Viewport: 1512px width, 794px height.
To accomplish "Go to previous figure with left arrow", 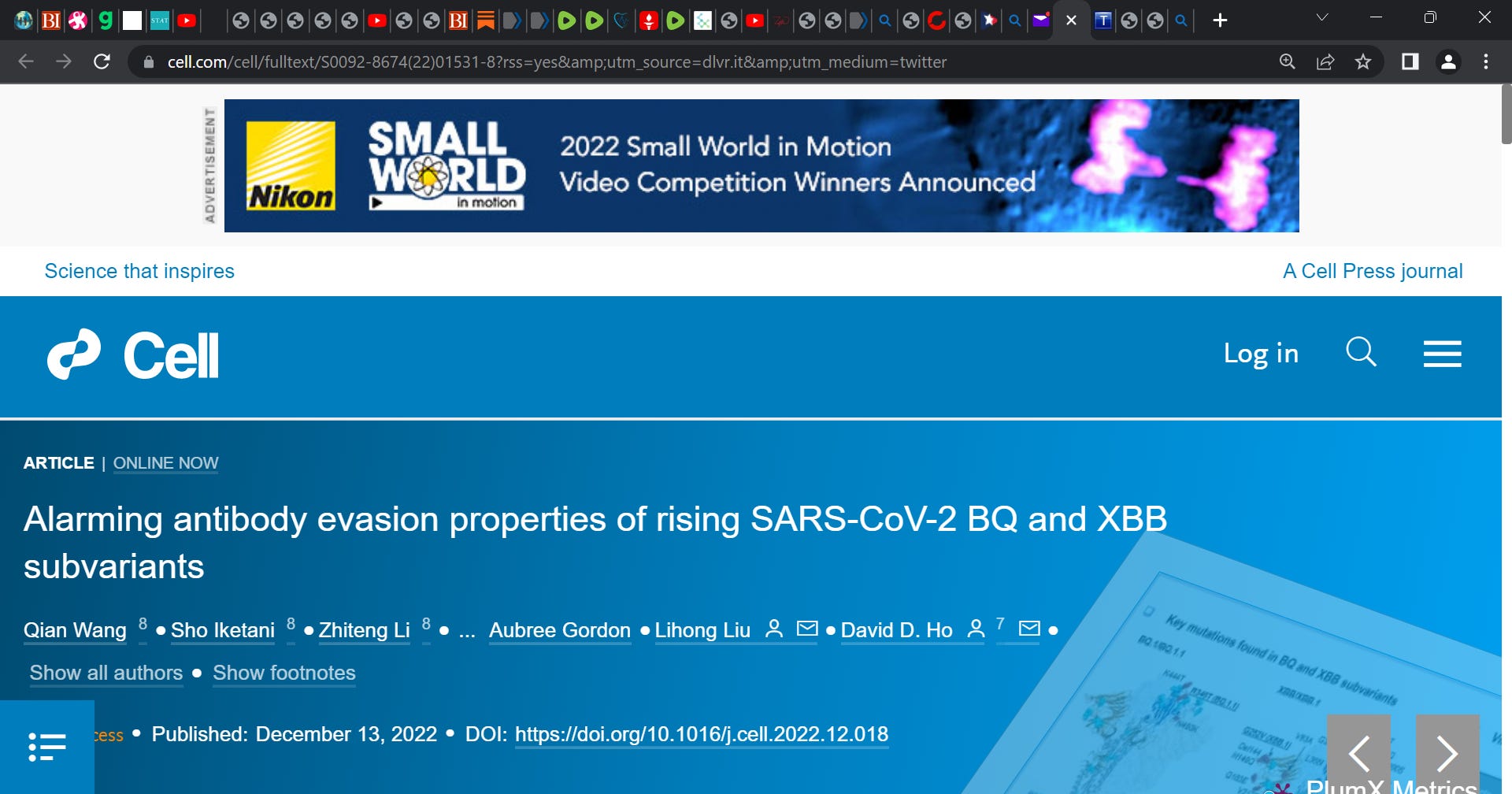I will tap(1358, 753).
